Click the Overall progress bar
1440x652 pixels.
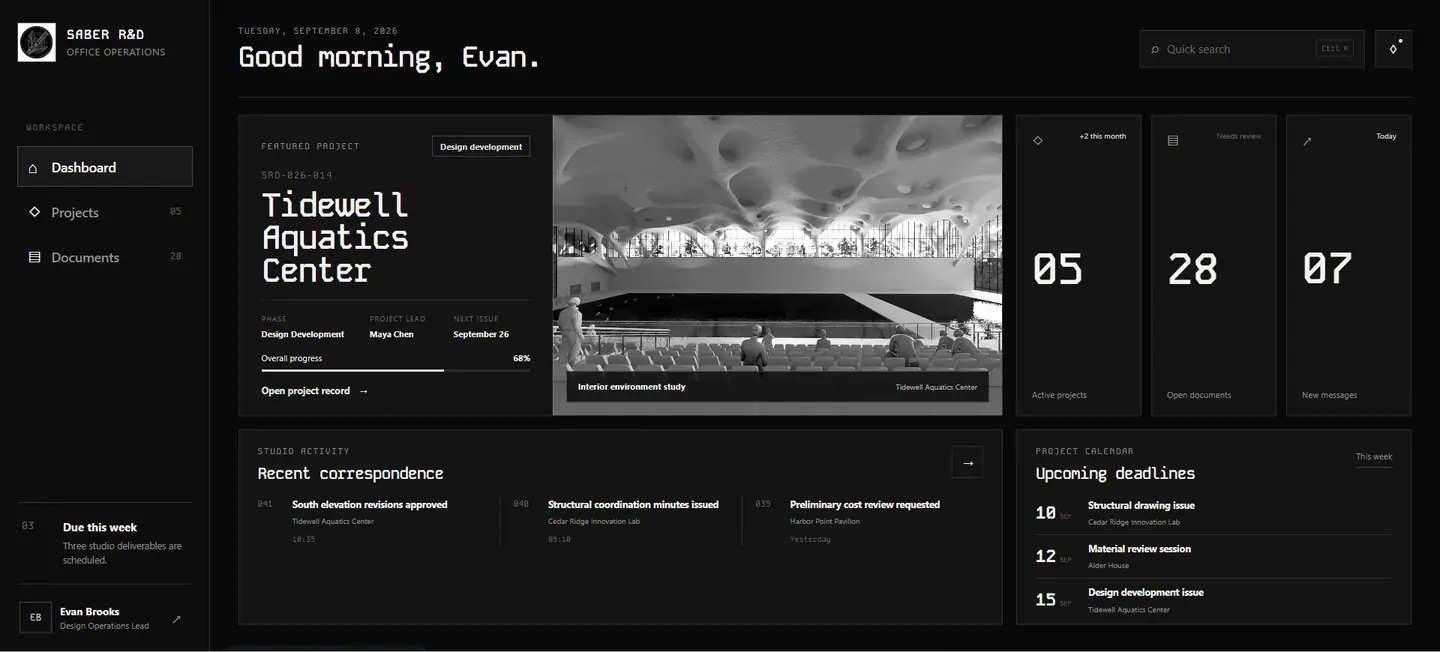click(x=396, y=370)
